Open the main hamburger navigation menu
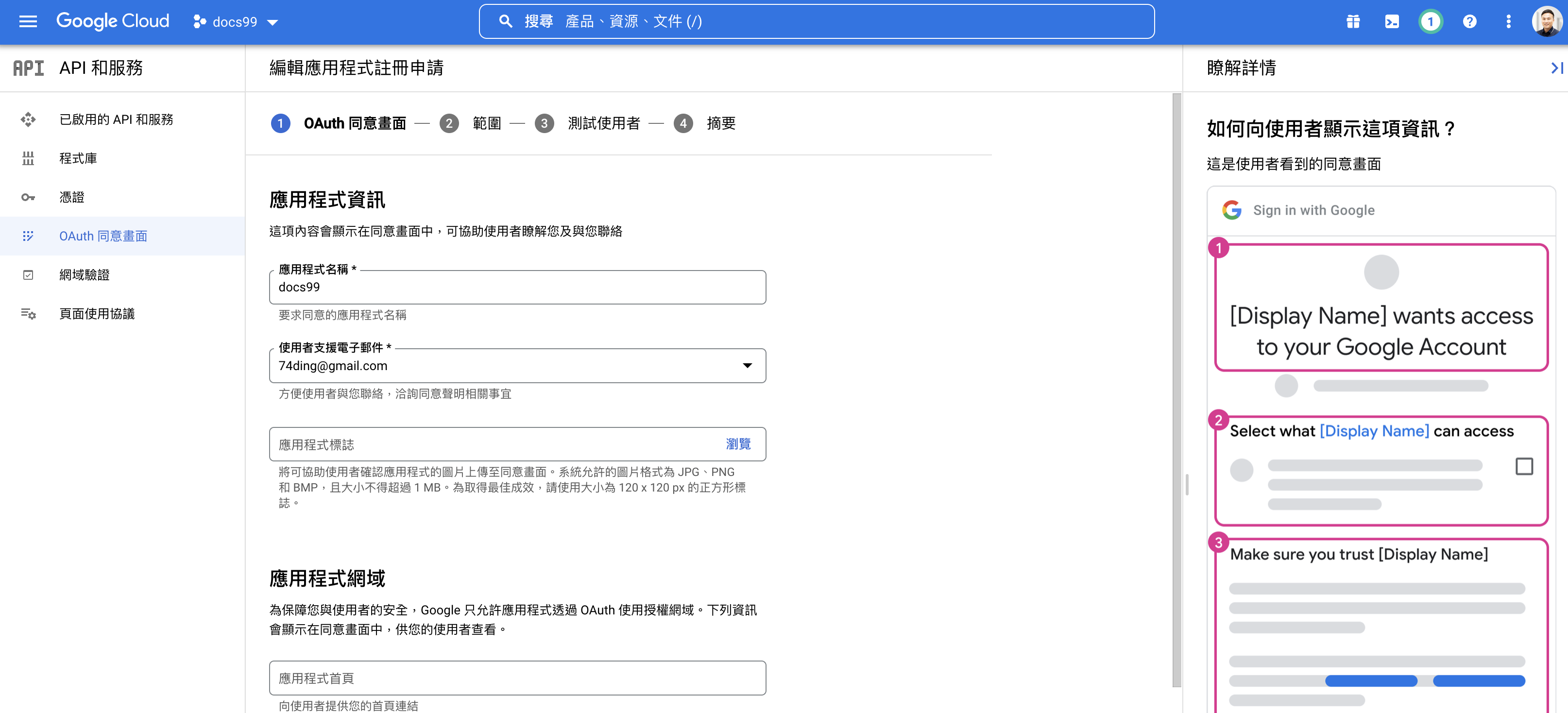Viewport: 1568px width, 713px height. (x=28, y=22)
